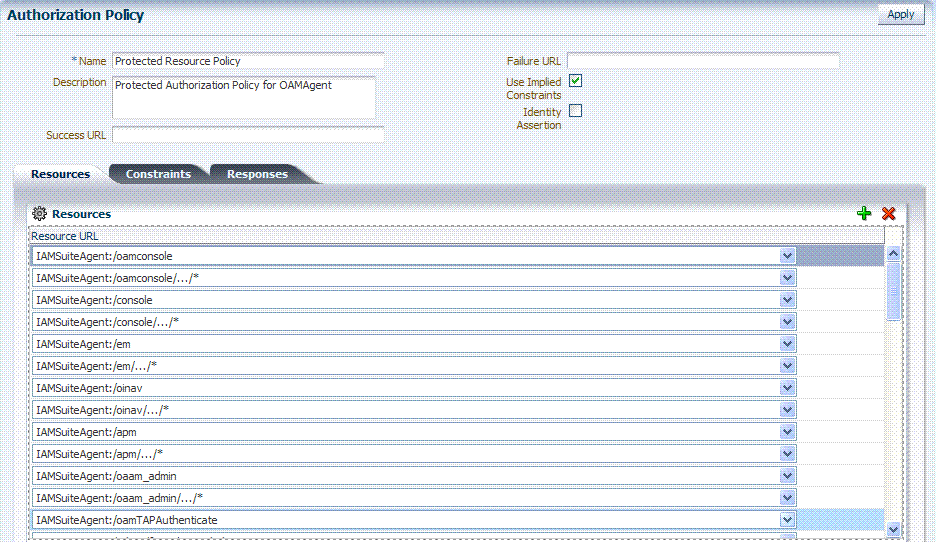Open dropdown for IAMSuiteAgent:/em
Viewport: 936px width, 542px height.
coord(787,344)
